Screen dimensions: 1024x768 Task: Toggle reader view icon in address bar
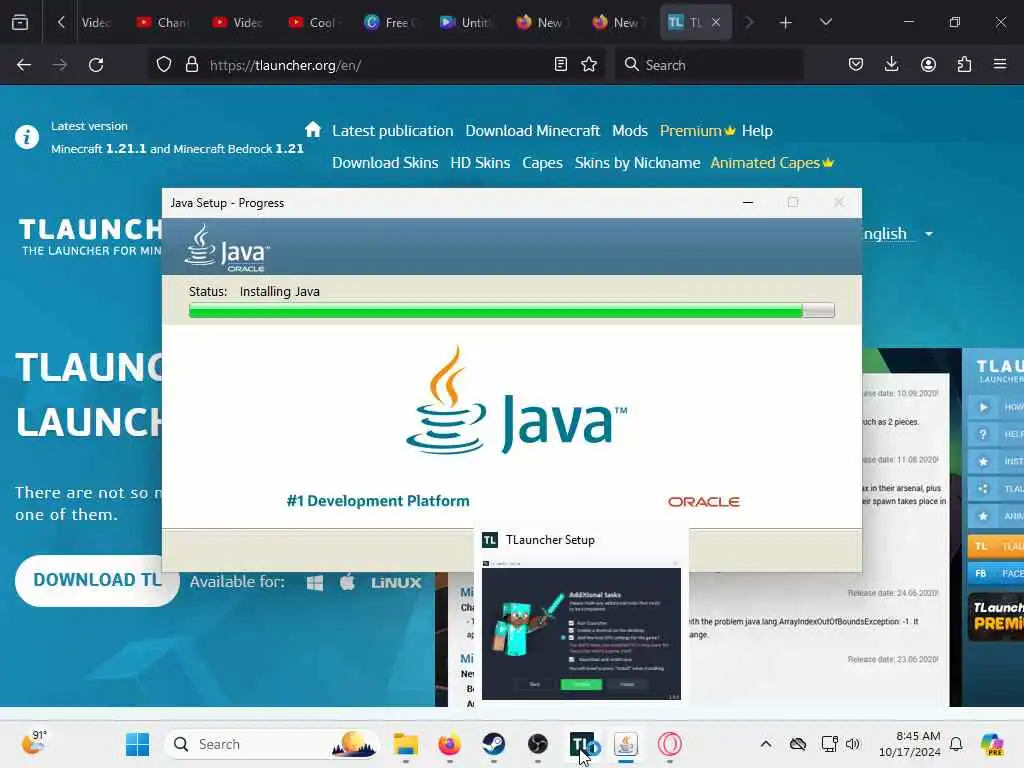560,65
